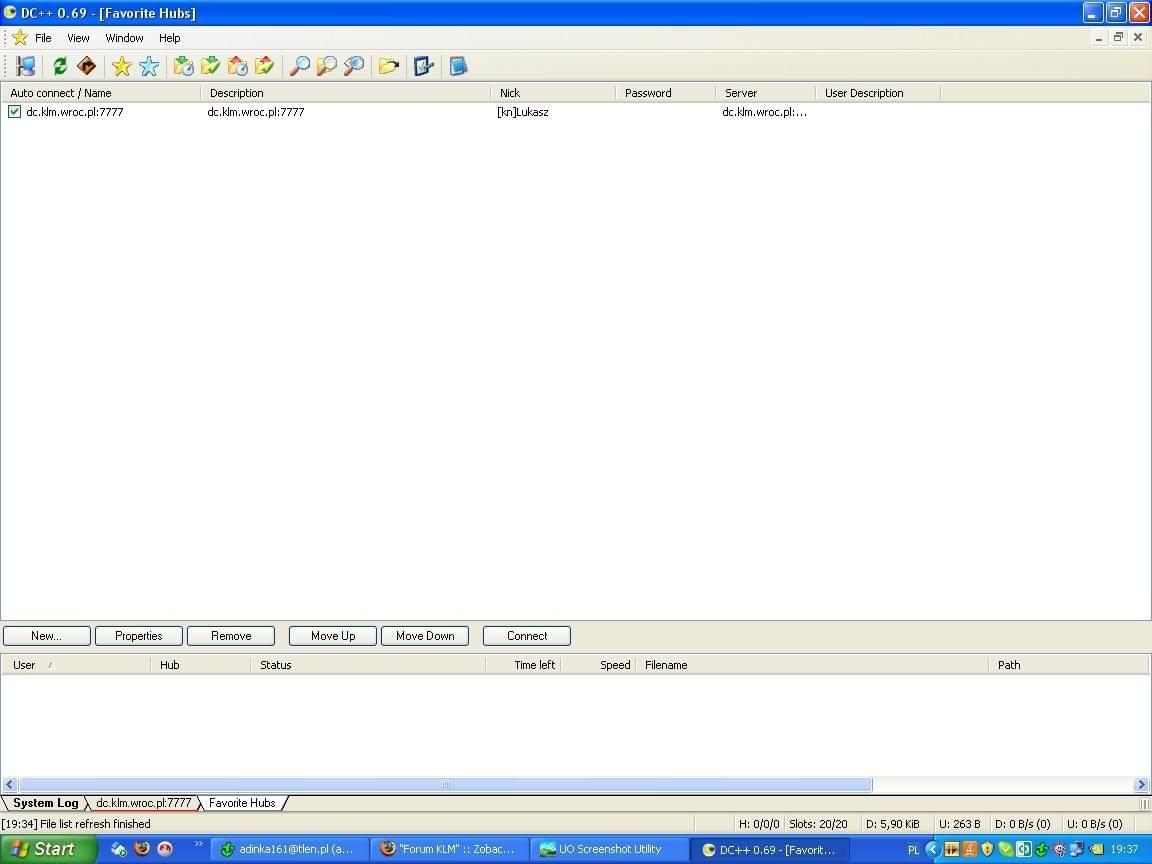Sort transfers by Speed column
1152x864 pixels.
pos(598,665)
